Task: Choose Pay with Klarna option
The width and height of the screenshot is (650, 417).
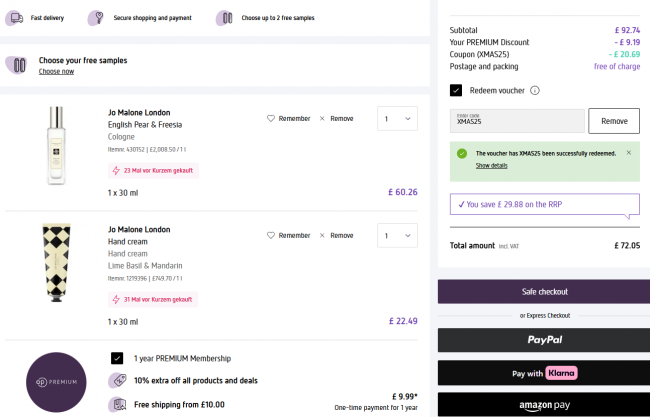Action: click(543, 373)
